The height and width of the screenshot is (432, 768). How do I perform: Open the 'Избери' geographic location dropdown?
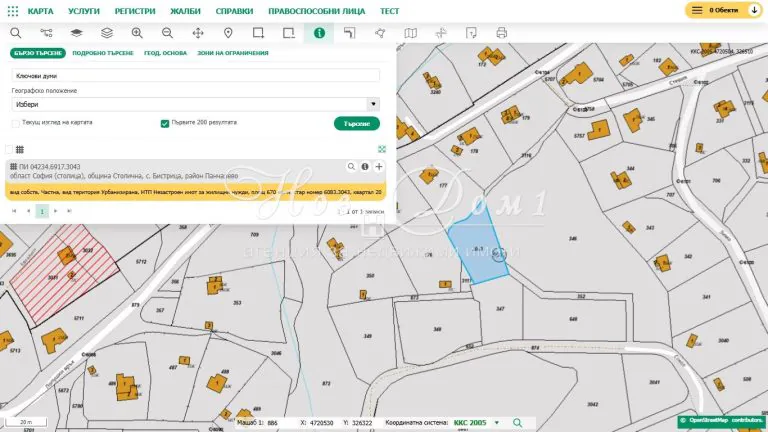pyautogui.click(x=195, y=103)
